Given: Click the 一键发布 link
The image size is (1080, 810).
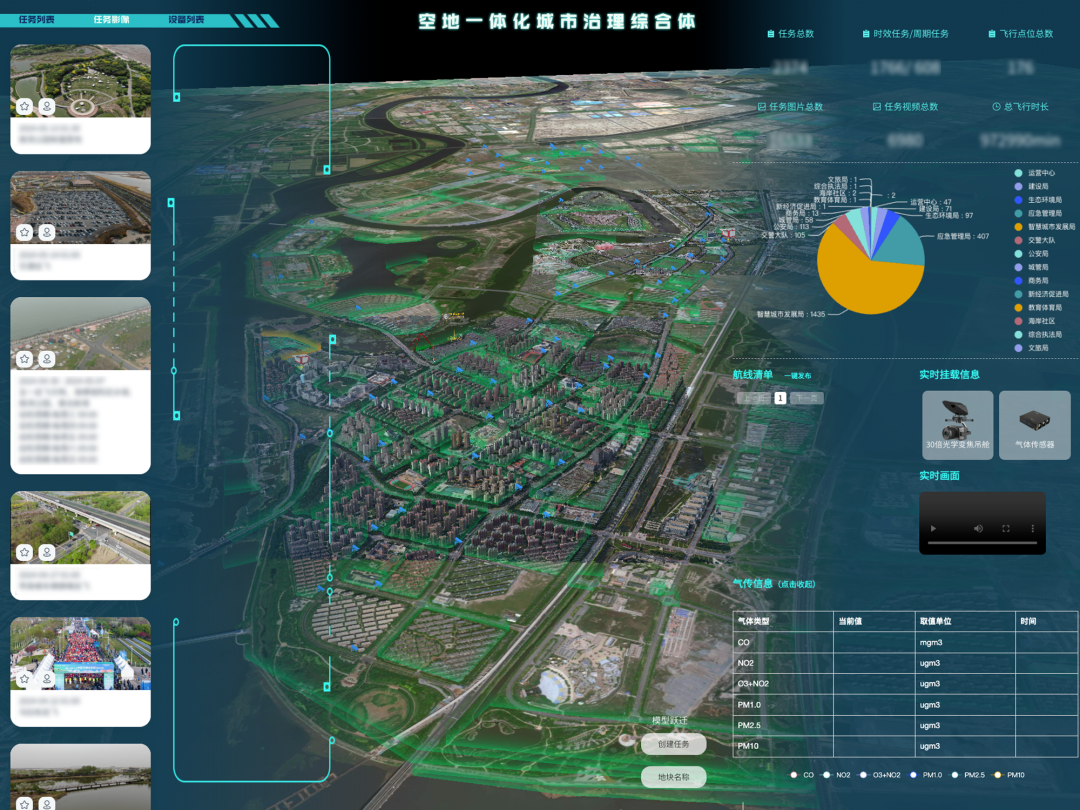Looking at the screenshot, I should pyautogui.click(x=798, y=376).
